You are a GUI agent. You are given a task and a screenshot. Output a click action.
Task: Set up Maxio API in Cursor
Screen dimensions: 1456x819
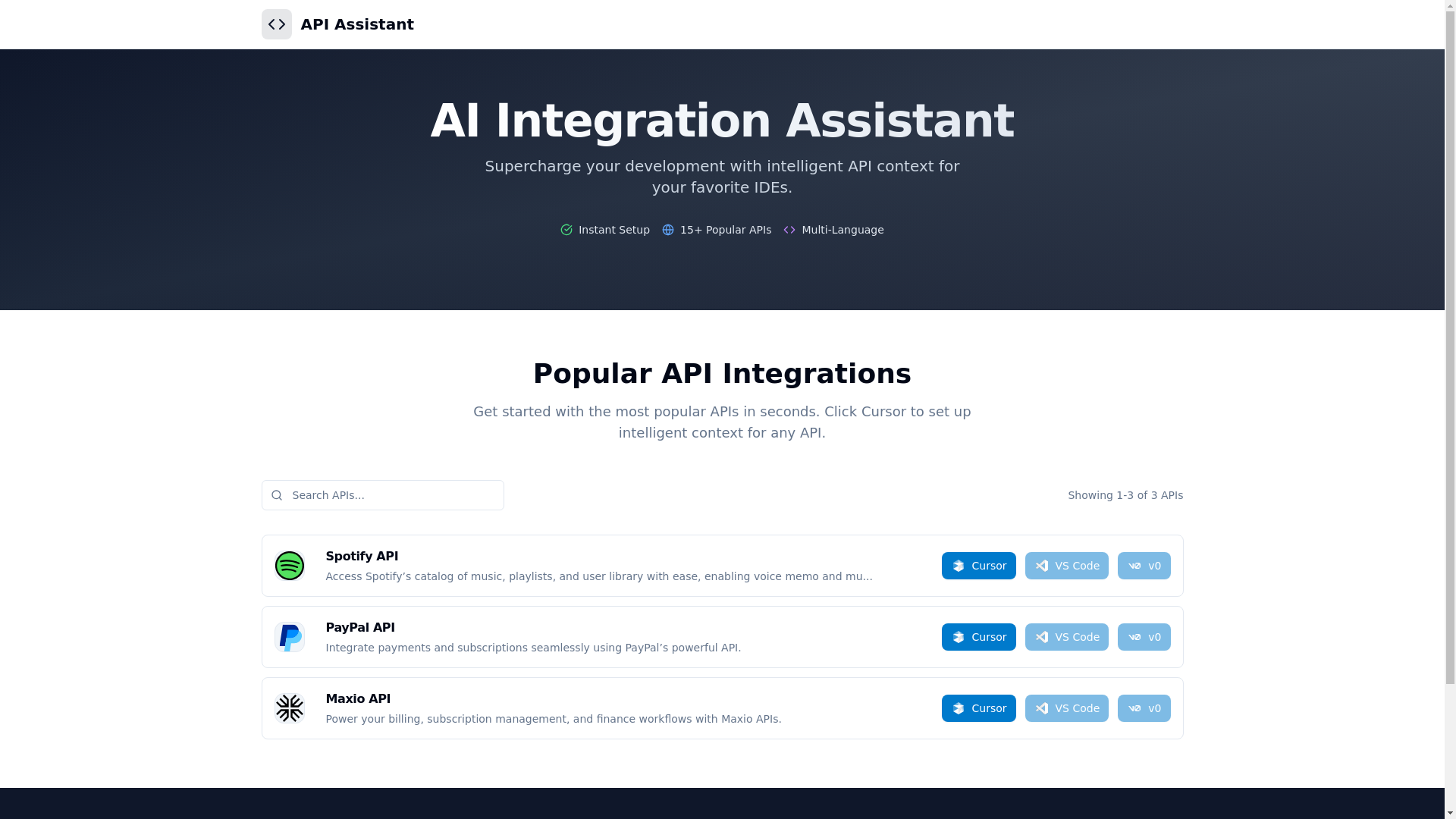pyautogui.click(x=978, y=708)
